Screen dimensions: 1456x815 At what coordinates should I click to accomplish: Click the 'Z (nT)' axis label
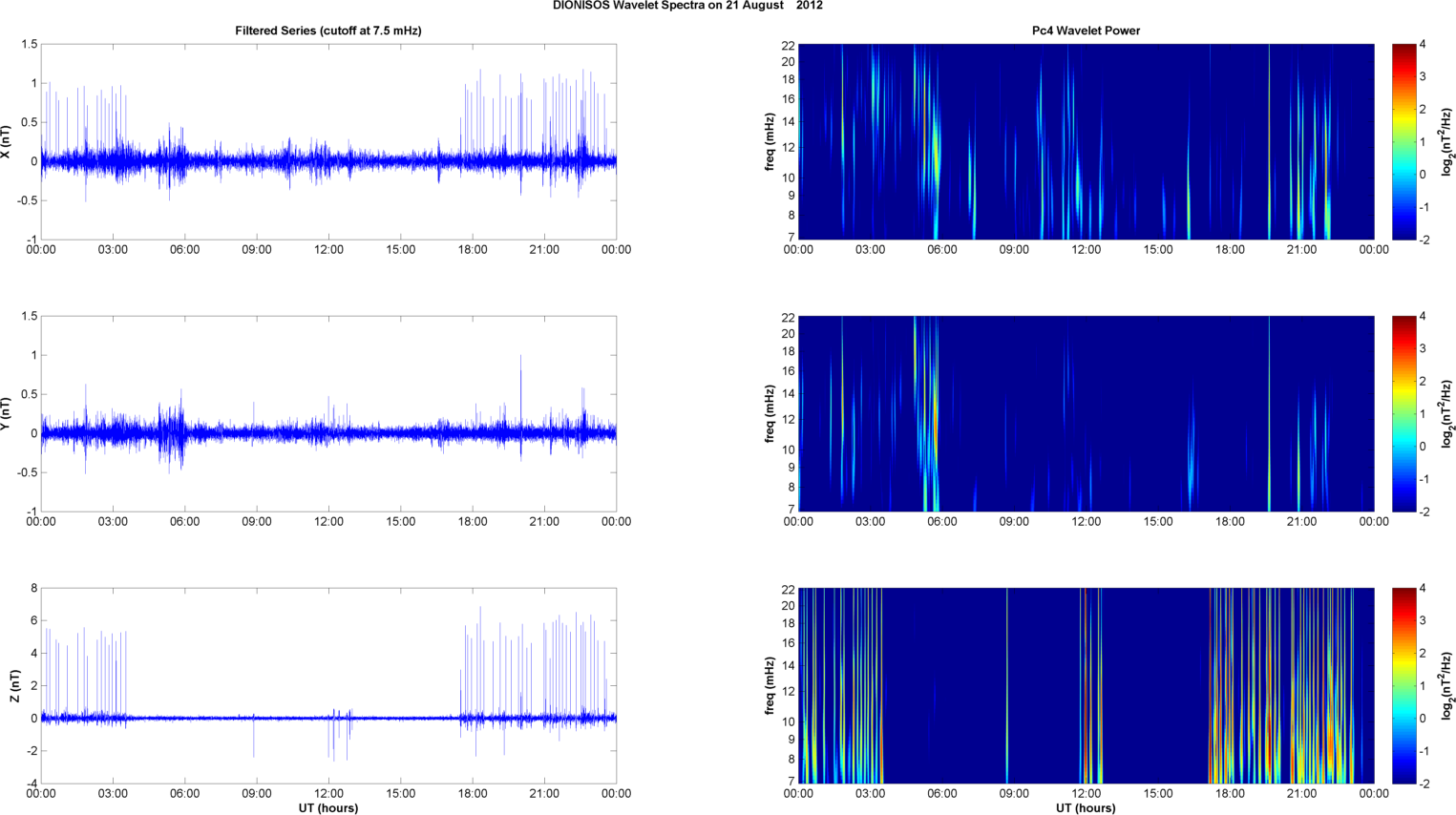[x=15, y=686]
